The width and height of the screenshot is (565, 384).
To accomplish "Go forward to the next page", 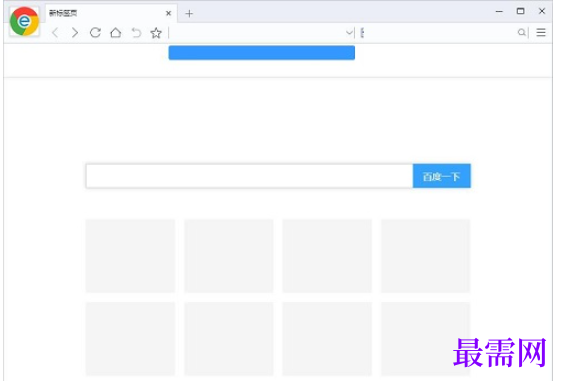I will click(x=75, y=33).
